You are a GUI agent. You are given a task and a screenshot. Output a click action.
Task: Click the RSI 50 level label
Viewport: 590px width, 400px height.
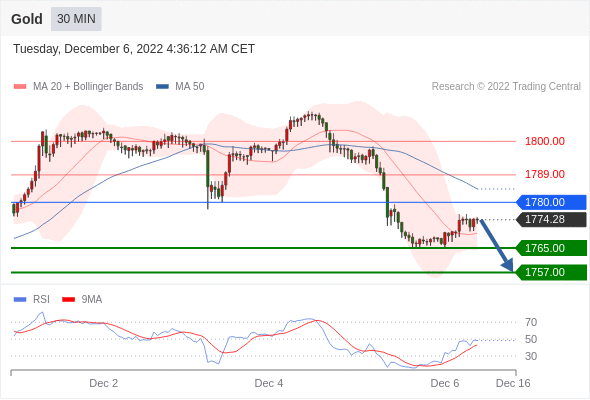[x=531, y=339]
